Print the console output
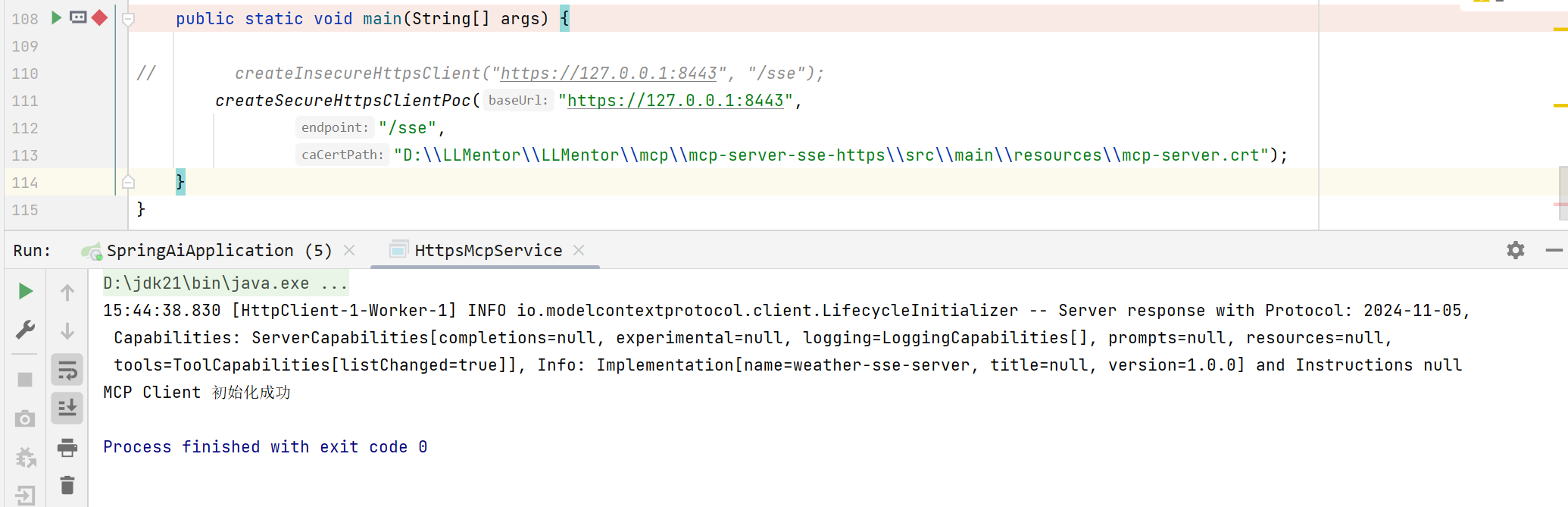This screenshot has width=1568, height=507. [67, 448]
